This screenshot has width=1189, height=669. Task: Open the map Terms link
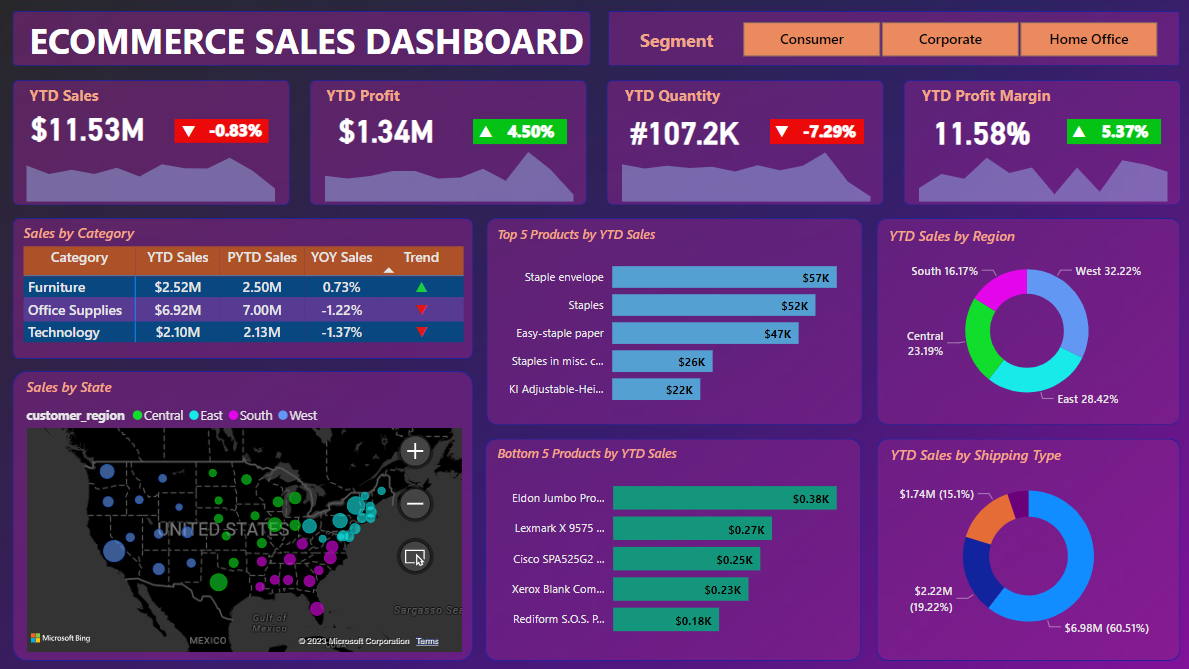pos(427,641)
